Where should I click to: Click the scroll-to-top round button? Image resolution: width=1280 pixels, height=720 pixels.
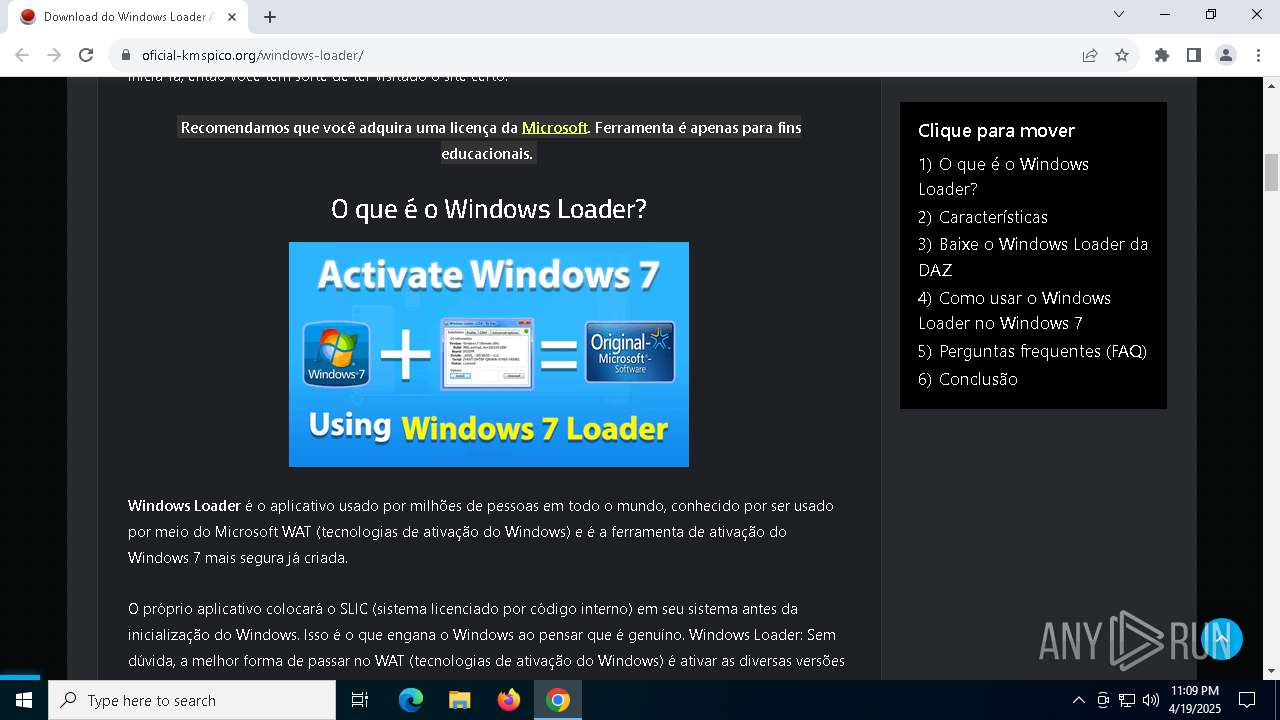tap(1221, 639)
